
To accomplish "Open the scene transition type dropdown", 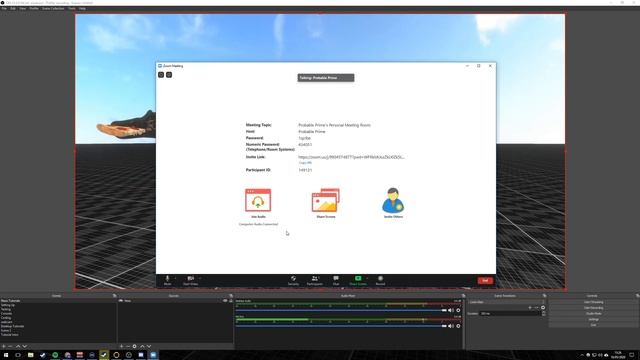I will [506, 302].
